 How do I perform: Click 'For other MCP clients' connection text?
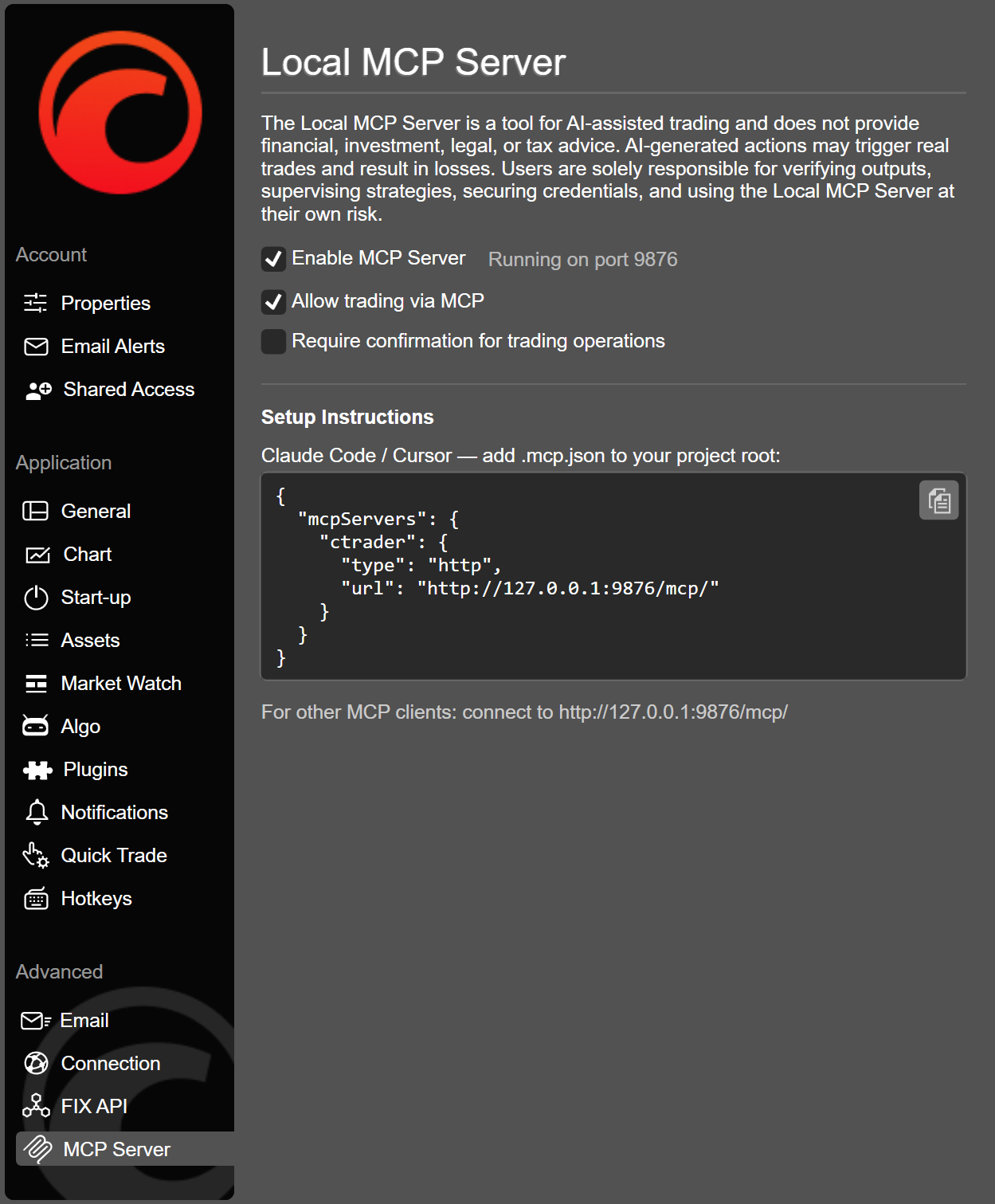524,712
